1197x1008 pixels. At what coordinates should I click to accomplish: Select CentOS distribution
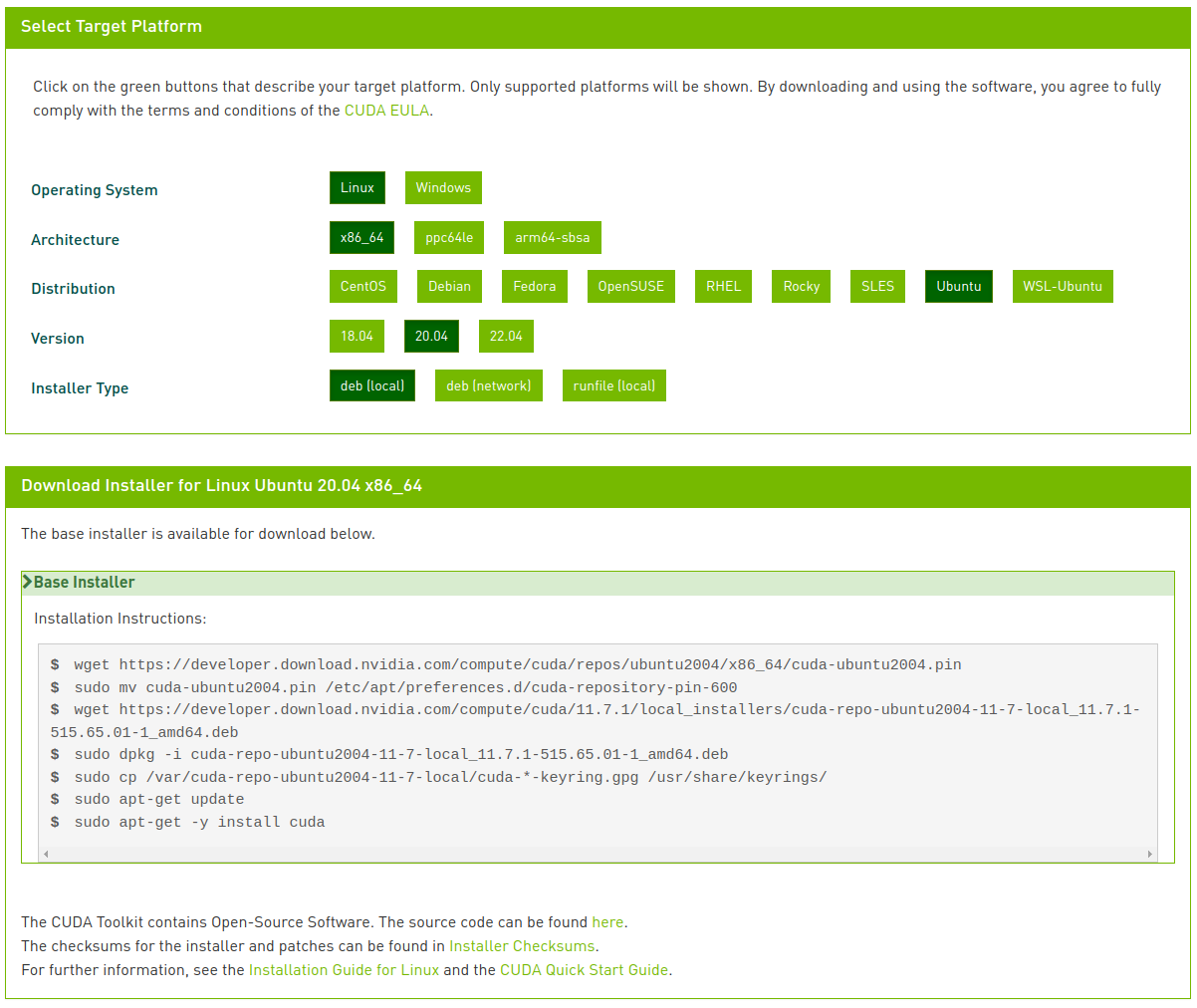[363, 286]
